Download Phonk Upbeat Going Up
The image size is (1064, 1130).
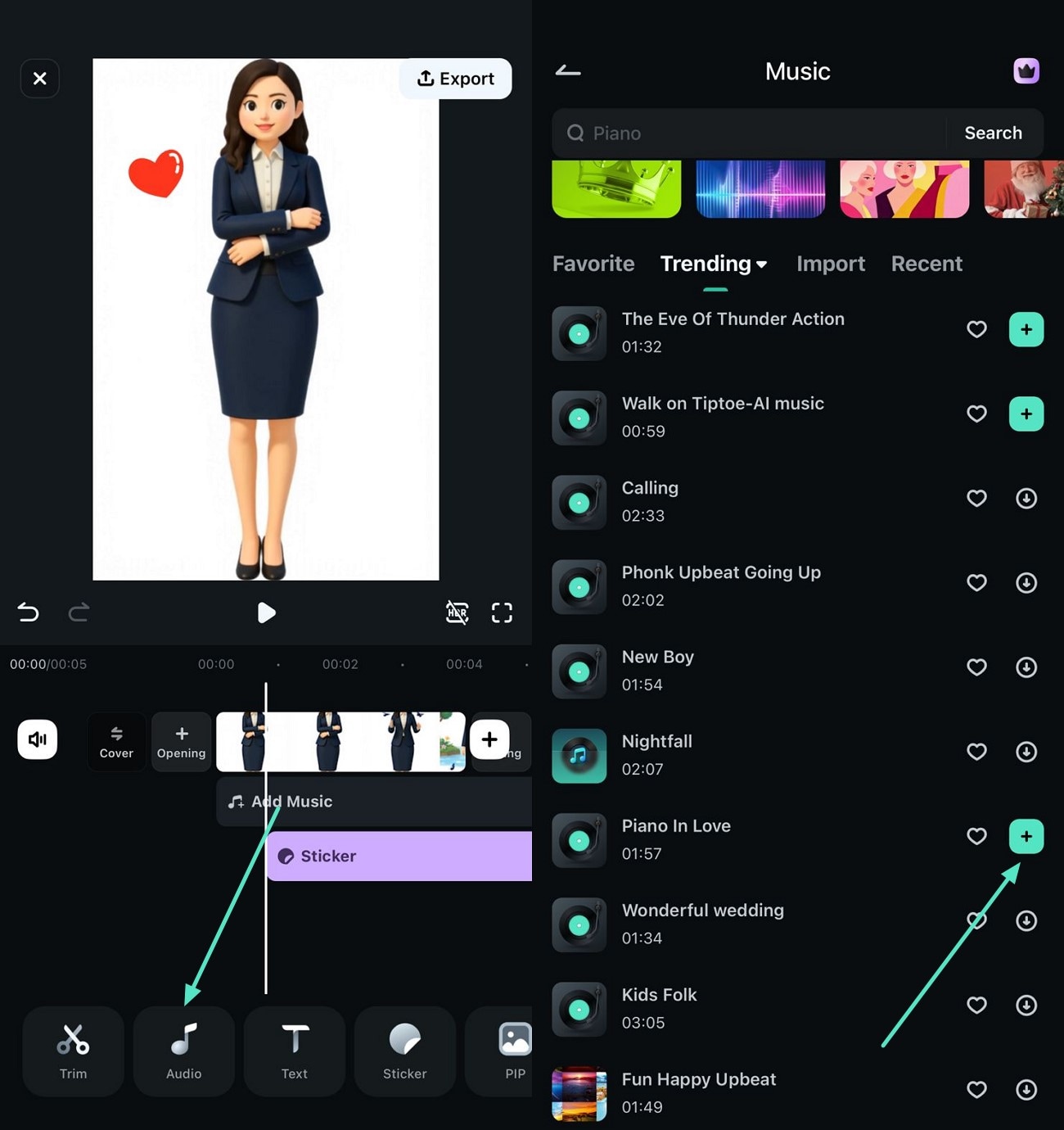coord(1026,582)
